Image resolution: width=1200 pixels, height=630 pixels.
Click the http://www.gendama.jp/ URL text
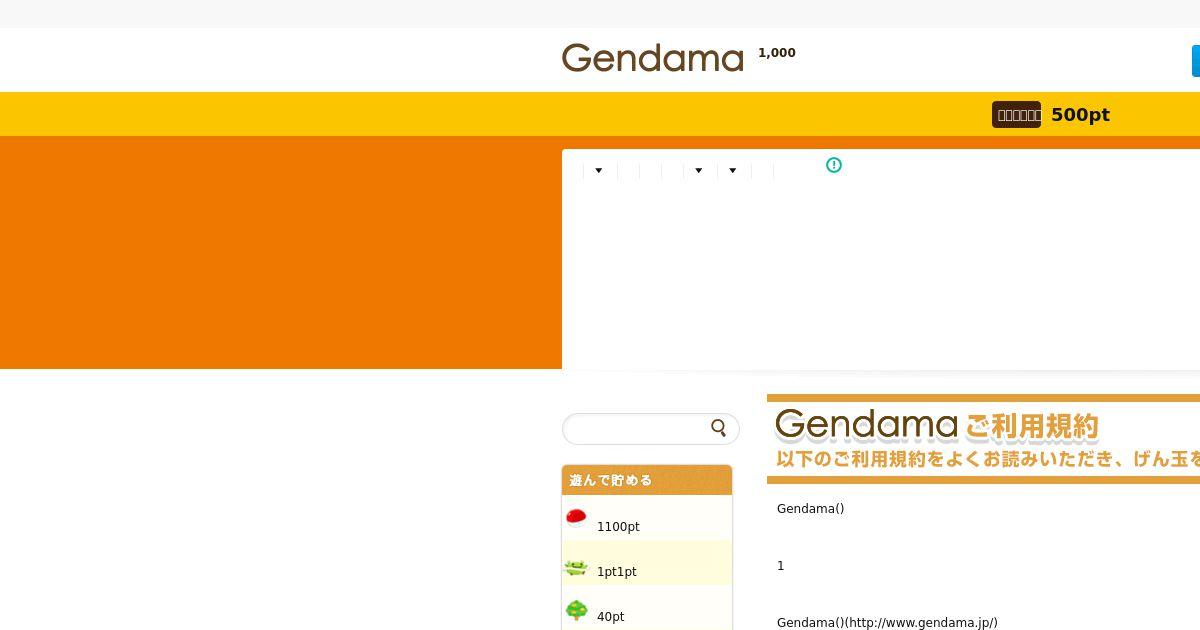coord(921,623)
